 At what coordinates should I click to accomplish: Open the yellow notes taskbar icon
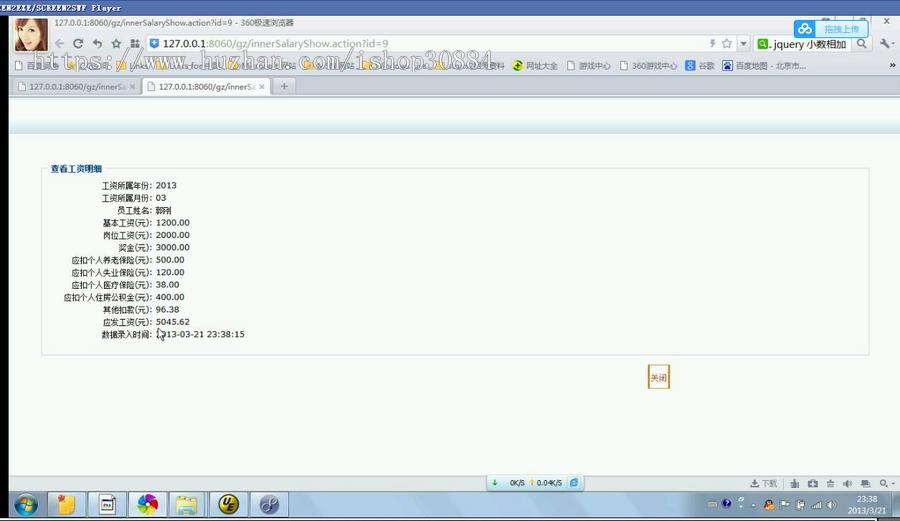(x=67, y=505)
